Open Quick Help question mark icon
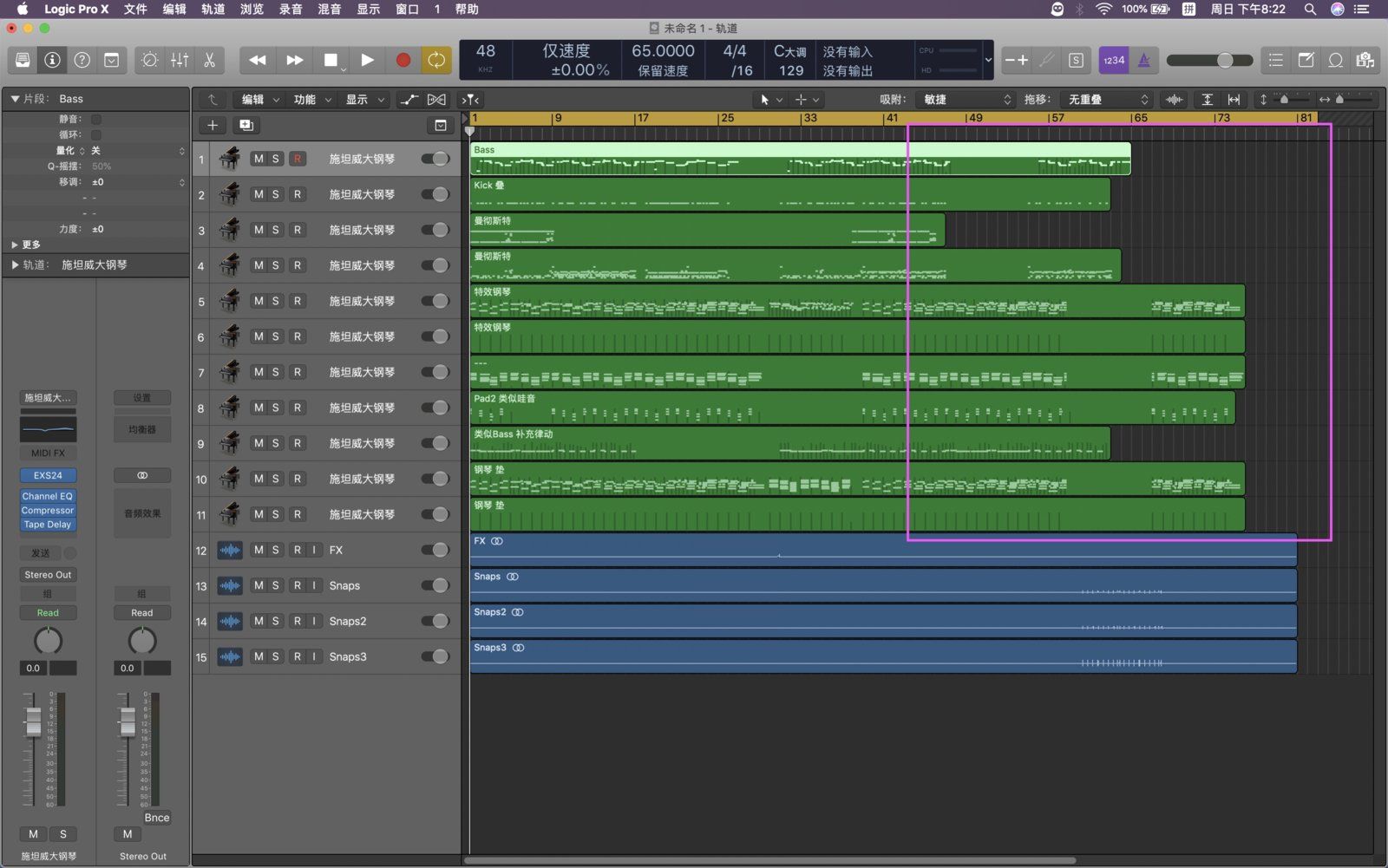 82,60
